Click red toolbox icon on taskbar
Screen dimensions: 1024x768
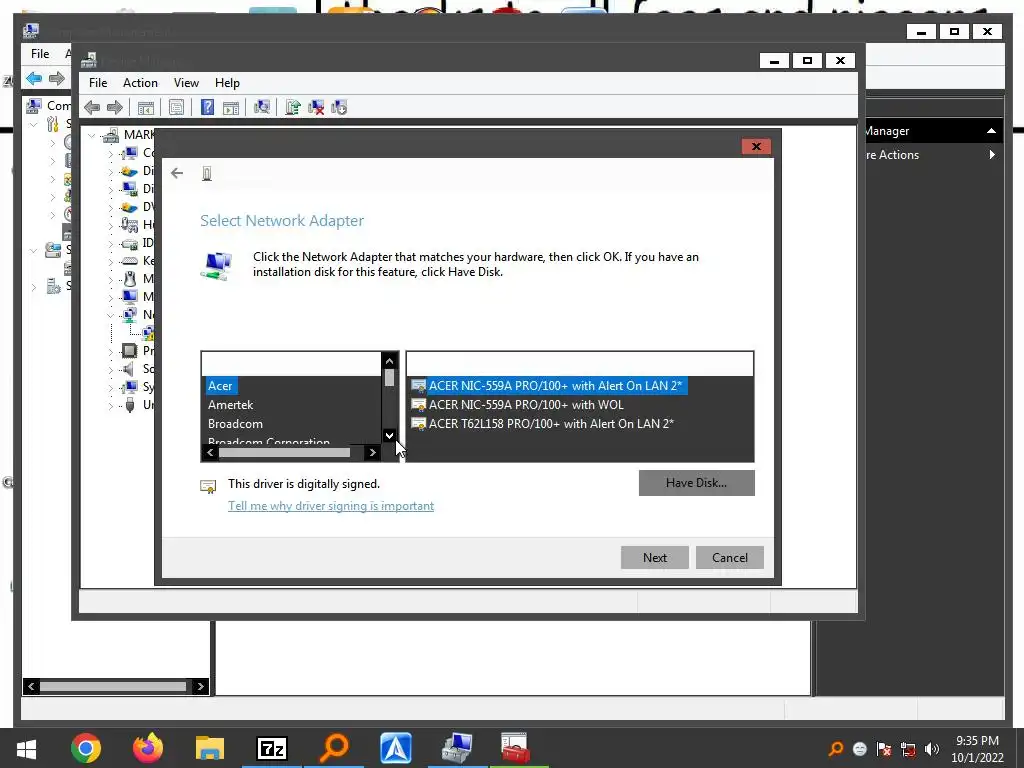pos(515,748)
